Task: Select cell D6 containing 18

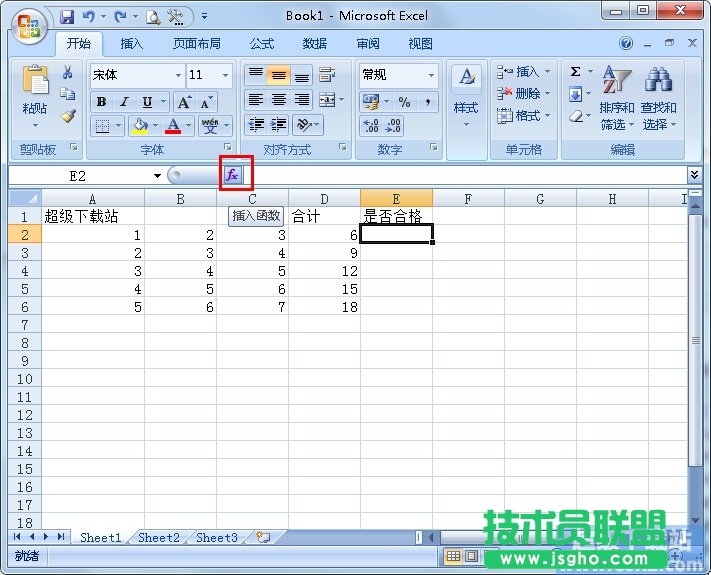Action: (x=324, y=307)
